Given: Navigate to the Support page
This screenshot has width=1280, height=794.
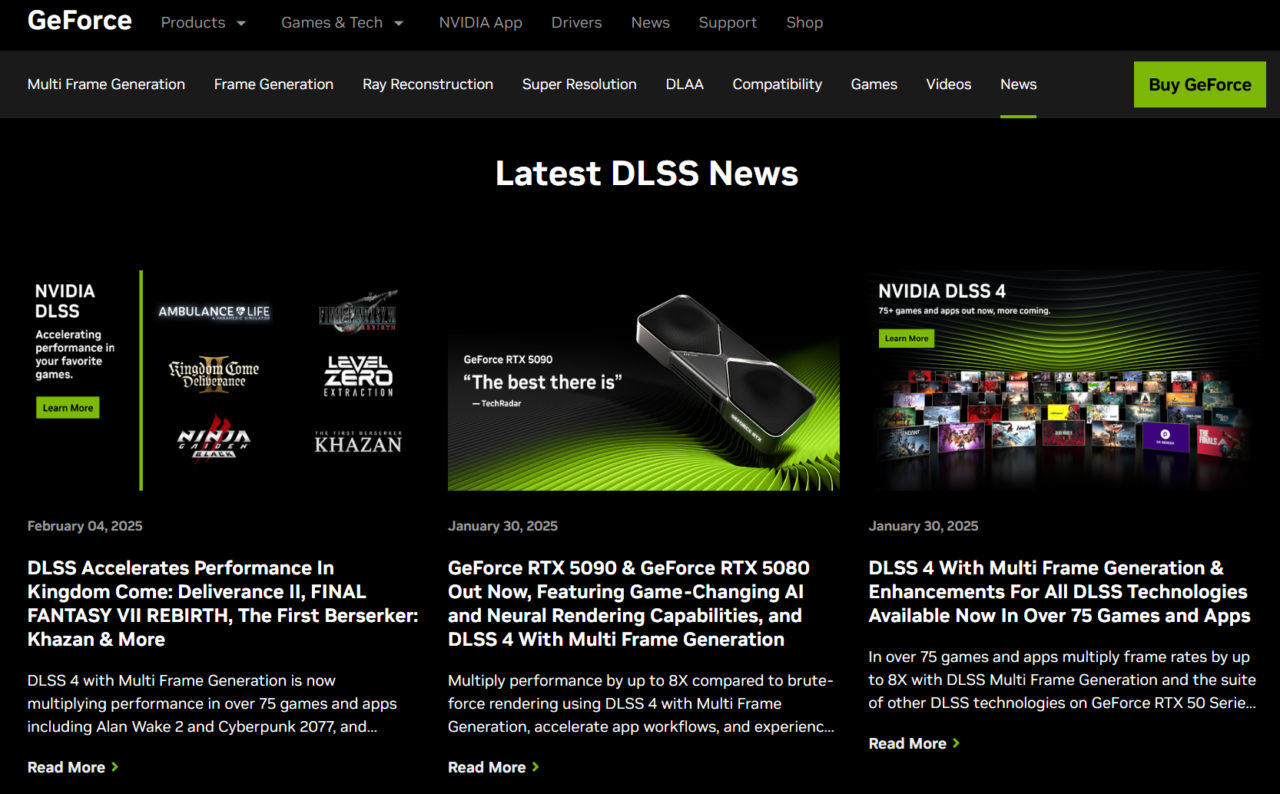Looking at the screenshot, I should 728,22.
